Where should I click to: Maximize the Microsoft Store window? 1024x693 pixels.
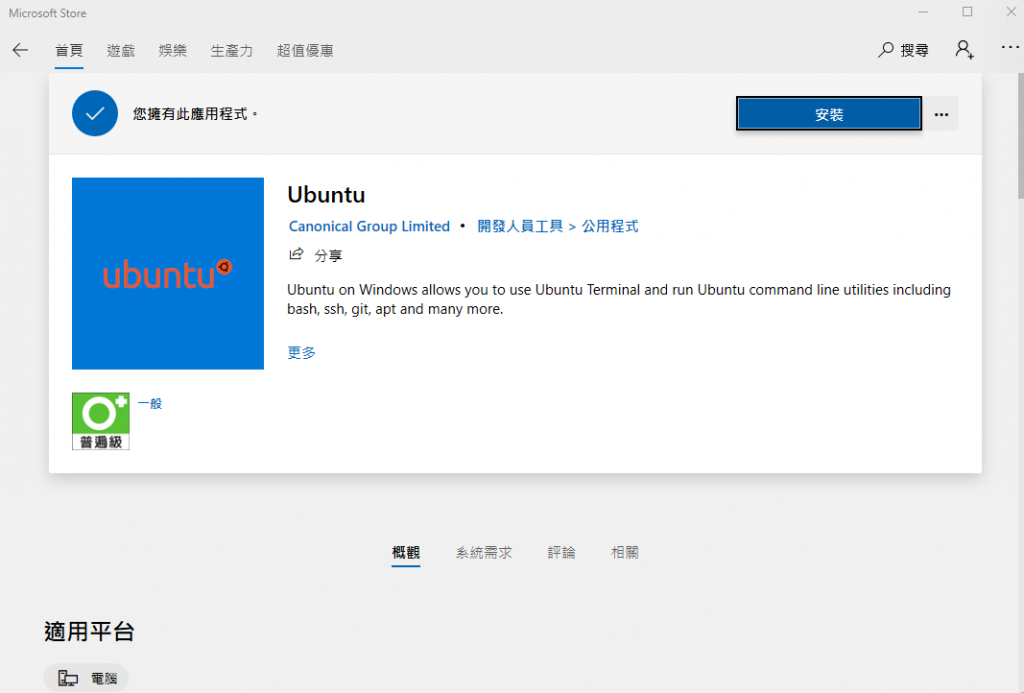(x=967, y=12)
